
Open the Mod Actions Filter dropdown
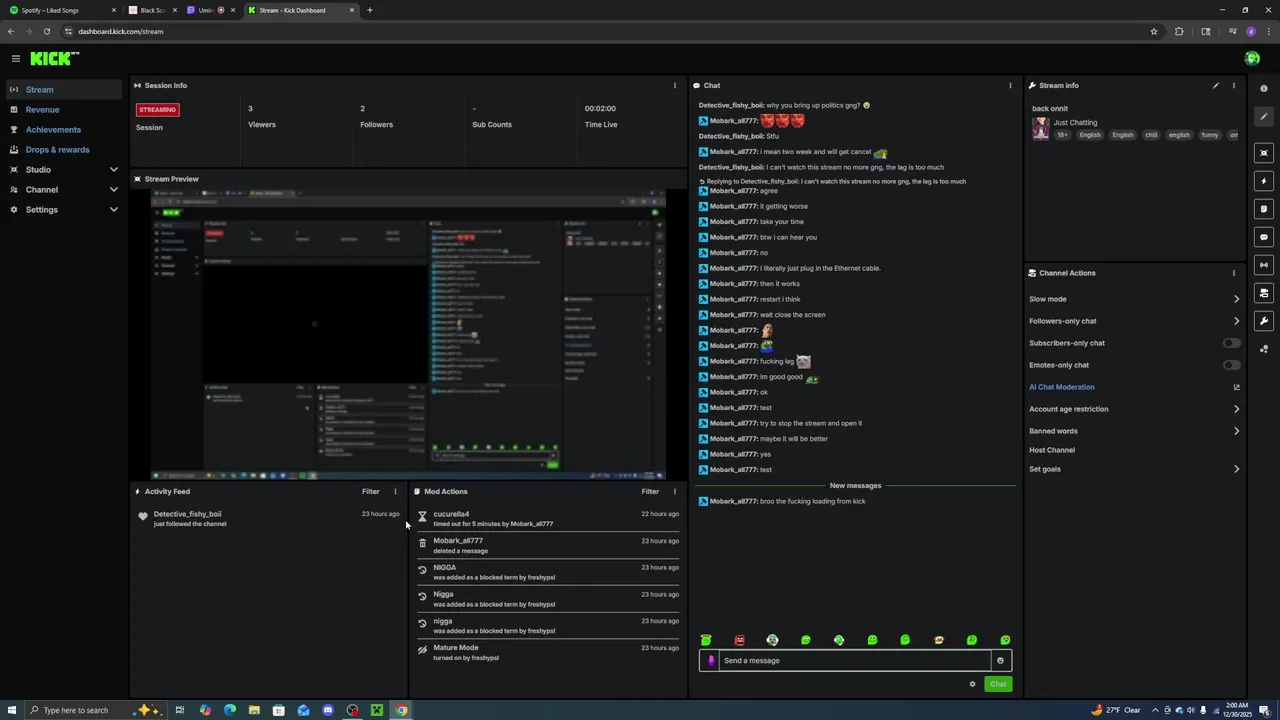[x=650, y=491]
